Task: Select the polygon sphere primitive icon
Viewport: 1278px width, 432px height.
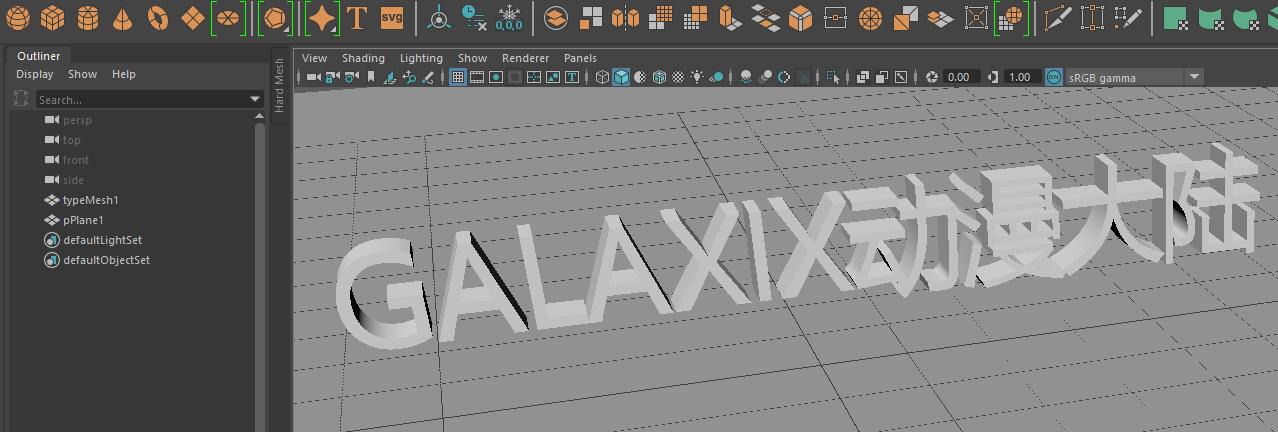Action: click(x=19, y=17)
